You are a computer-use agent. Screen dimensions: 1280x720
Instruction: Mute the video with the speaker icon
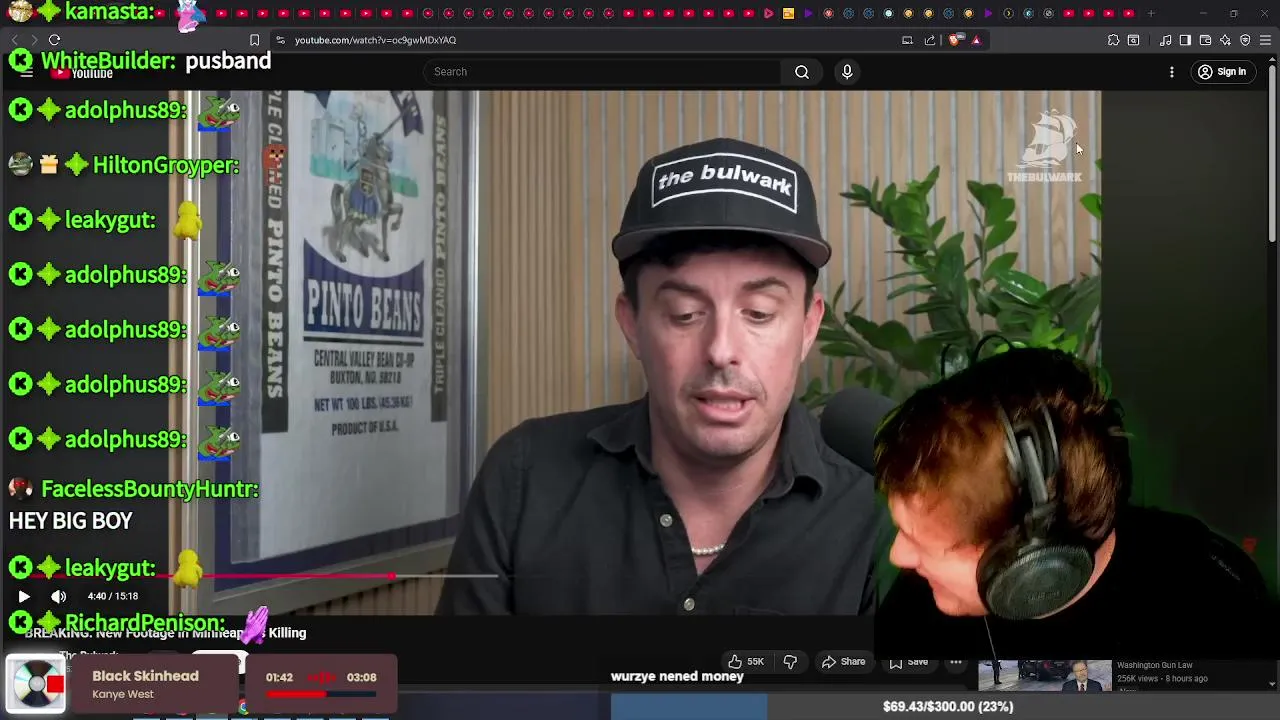59,597
